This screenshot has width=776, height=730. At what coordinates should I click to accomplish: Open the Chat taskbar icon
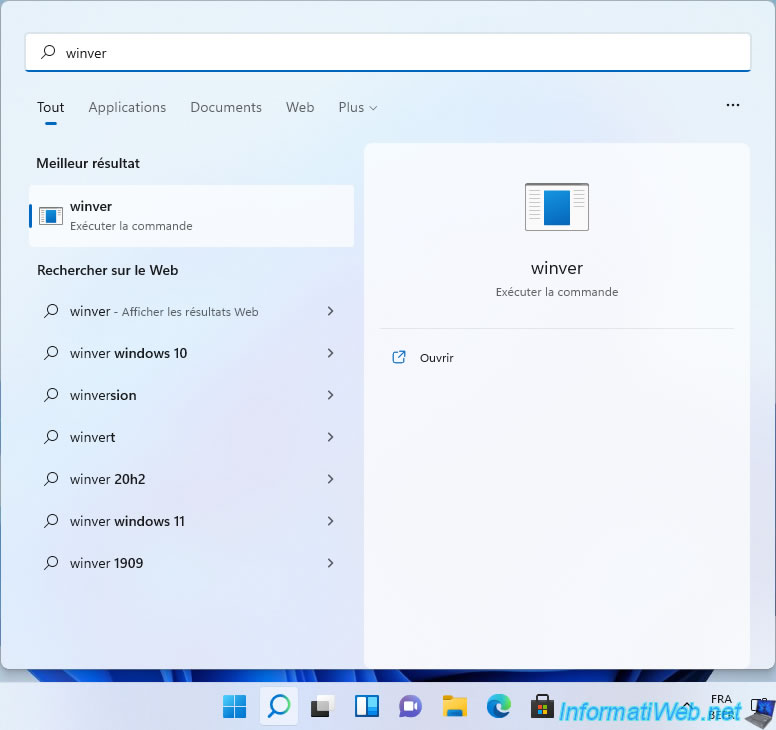click(x=410, y=706)
